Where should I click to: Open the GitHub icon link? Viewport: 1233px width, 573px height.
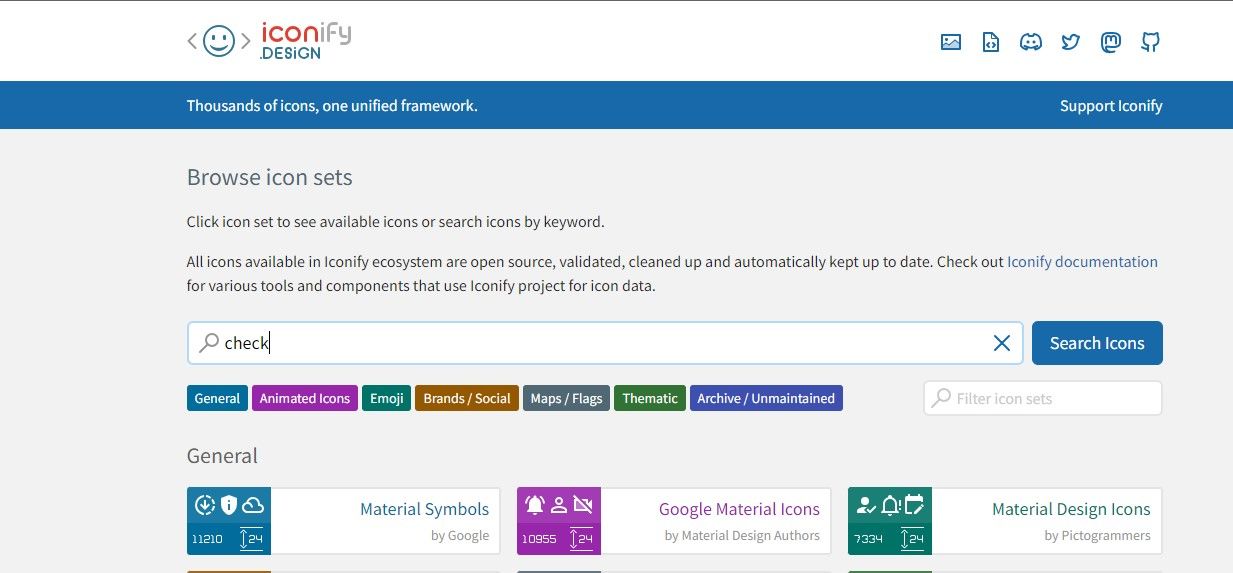click(1151, 42)
